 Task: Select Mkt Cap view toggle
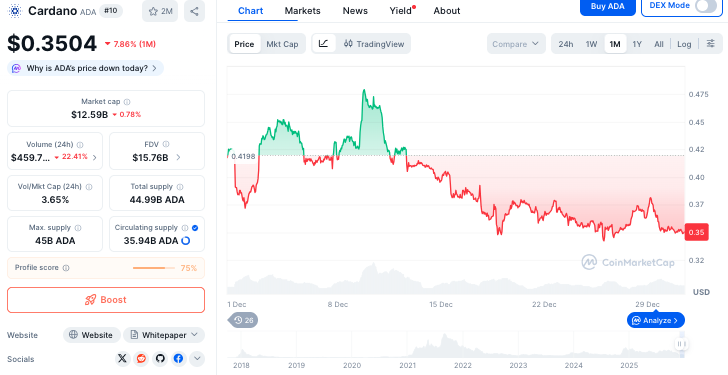(282, 44)
